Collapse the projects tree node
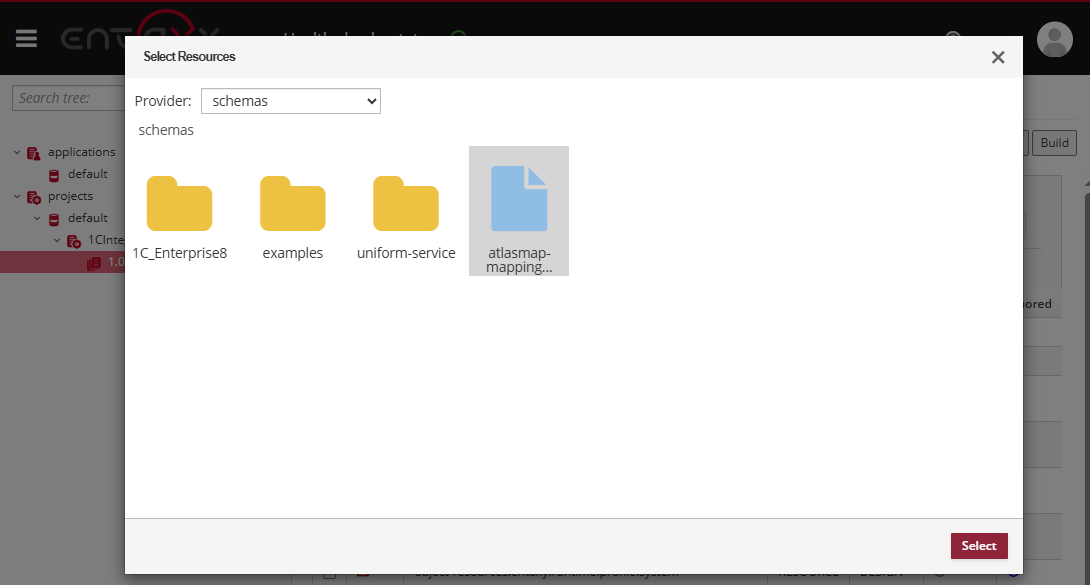 click(x=15, y=196)
